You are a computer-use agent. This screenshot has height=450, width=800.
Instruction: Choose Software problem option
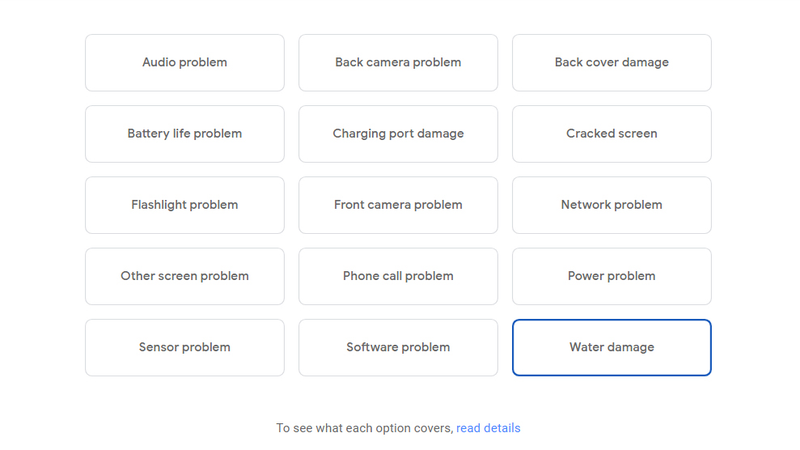point(398,347)
